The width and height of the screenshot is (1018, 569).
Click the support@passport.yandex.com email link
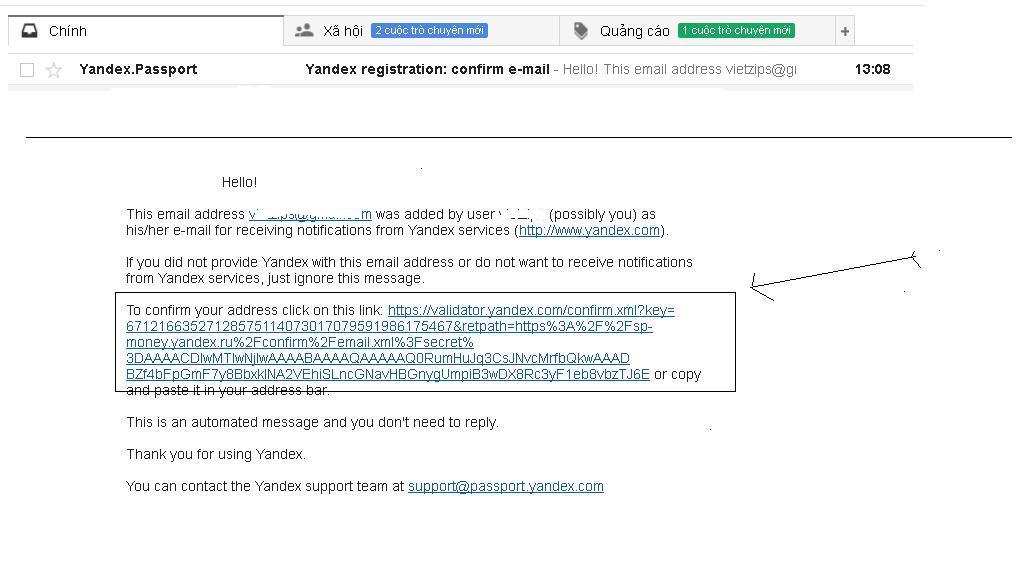[506, 486]
